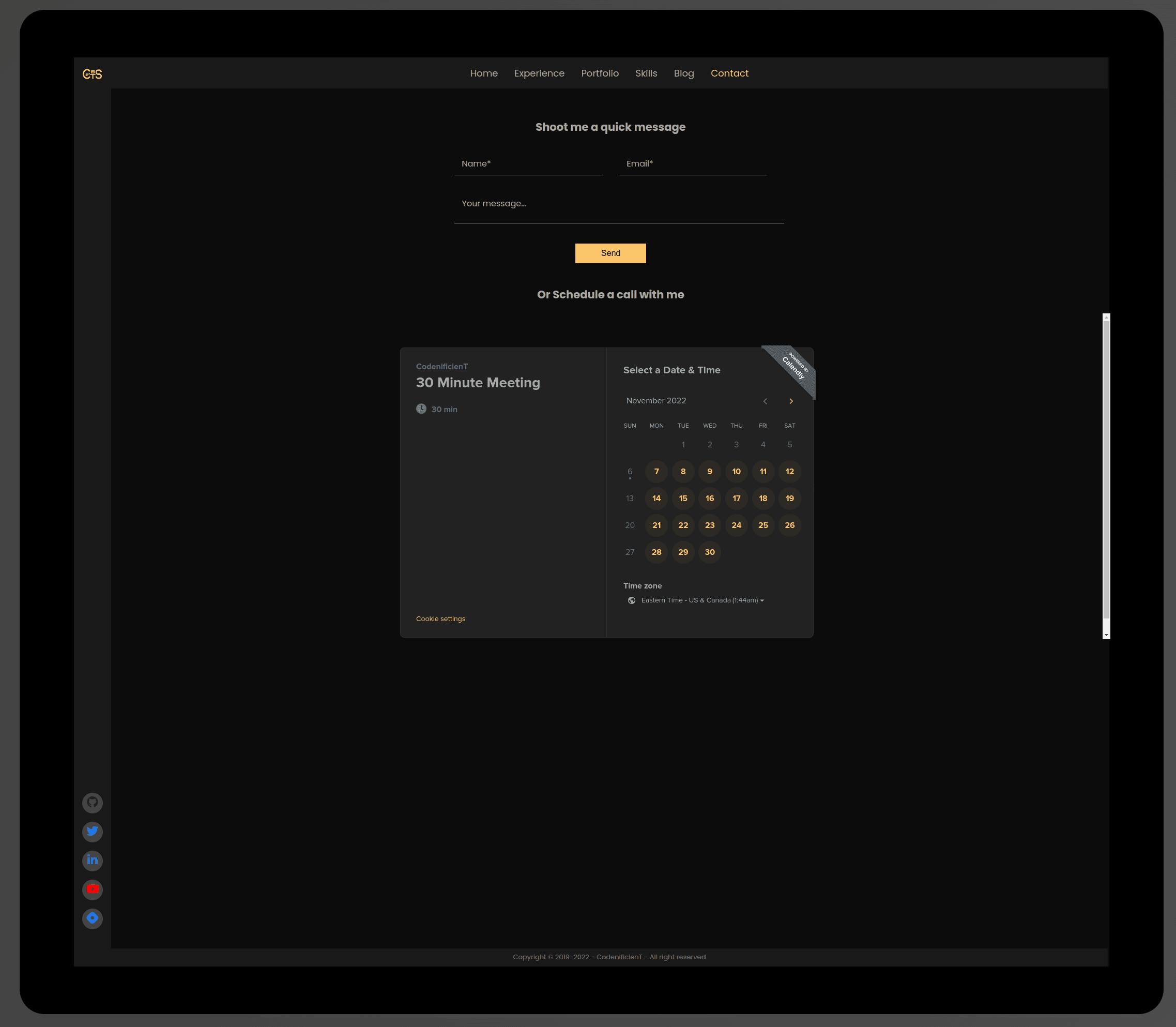The image size is (1176, 1027).
Task: Click the clock icon beside 30 min
Action: pyautogui.click(x=421, y=409)
